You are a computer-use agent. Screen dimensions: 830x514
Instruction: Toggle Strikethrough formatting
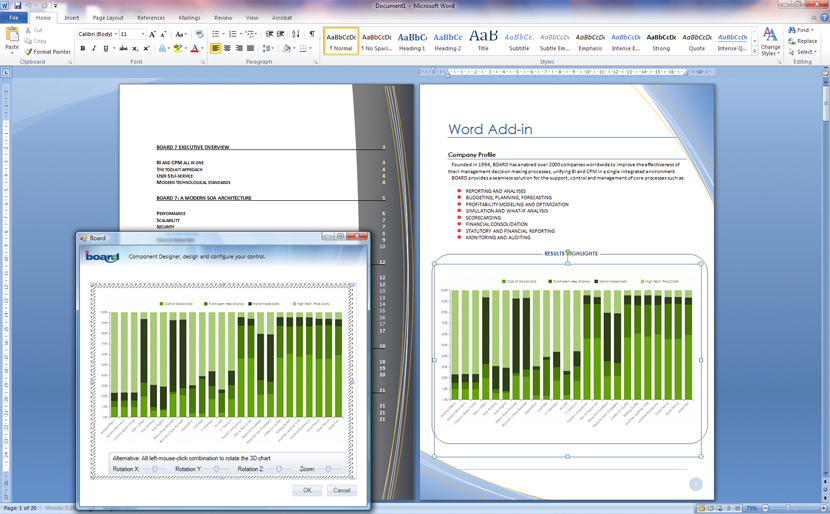pyautogui.click(x=123, y=48)
